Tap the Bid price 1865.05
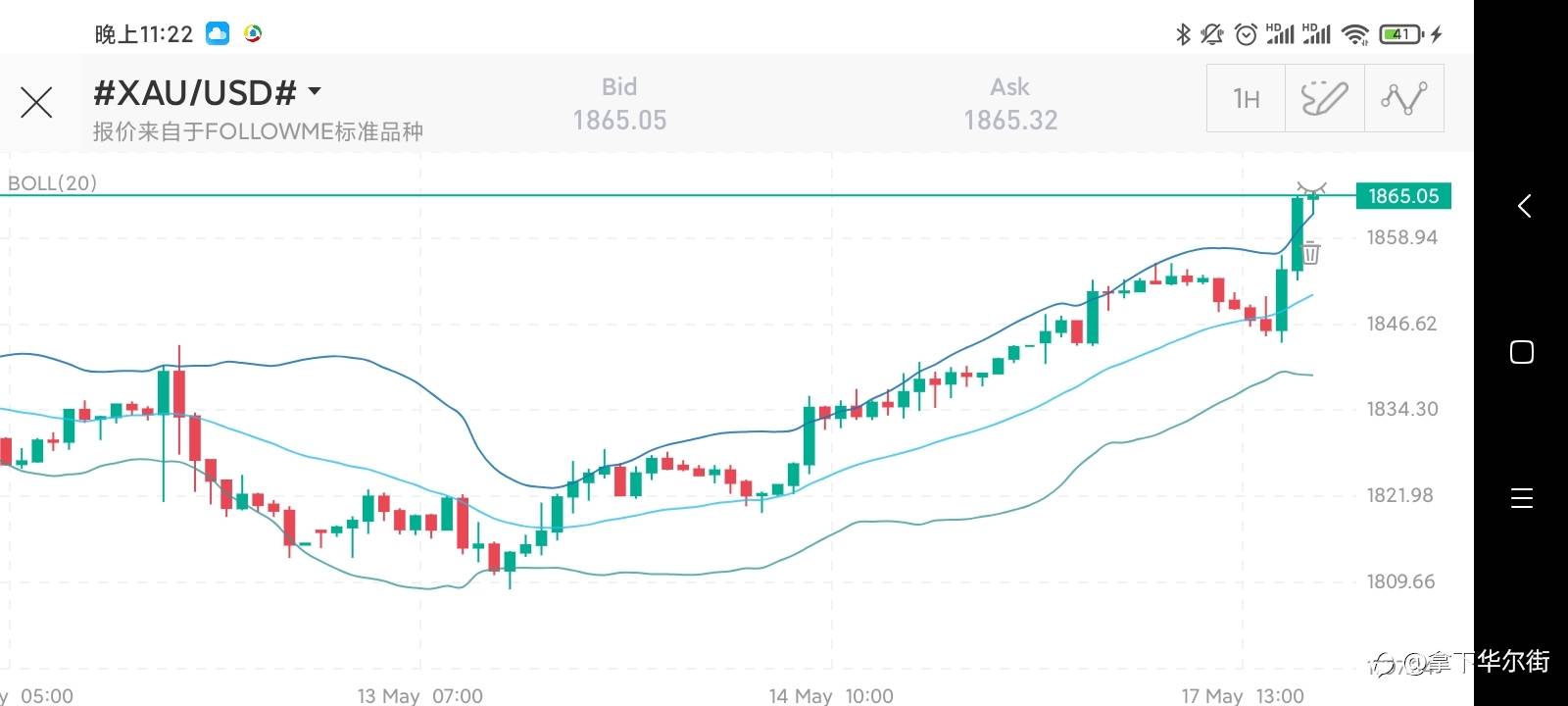Viewport: 1568px width, 706px height. coord(619,120)
